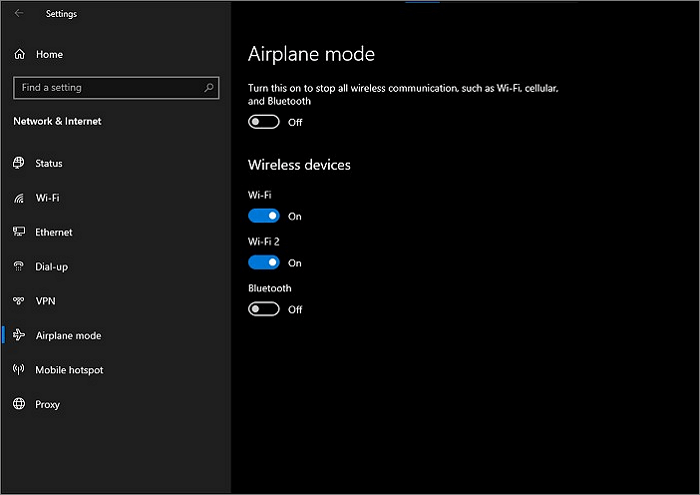Click the Home house icon
The width and height of the screenshot is (700, 495).
(20, 54)
